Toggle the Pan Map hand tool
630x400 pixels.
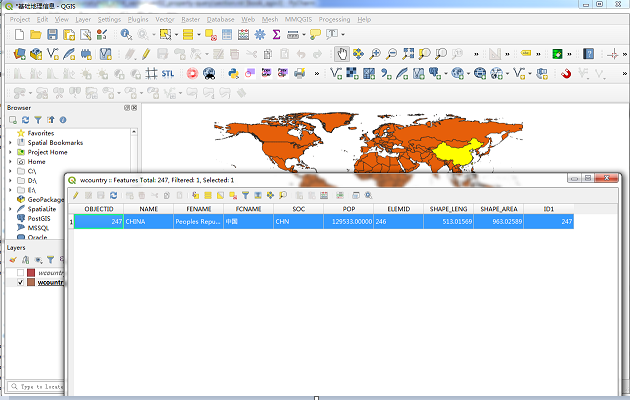click(x=342, y=54)
